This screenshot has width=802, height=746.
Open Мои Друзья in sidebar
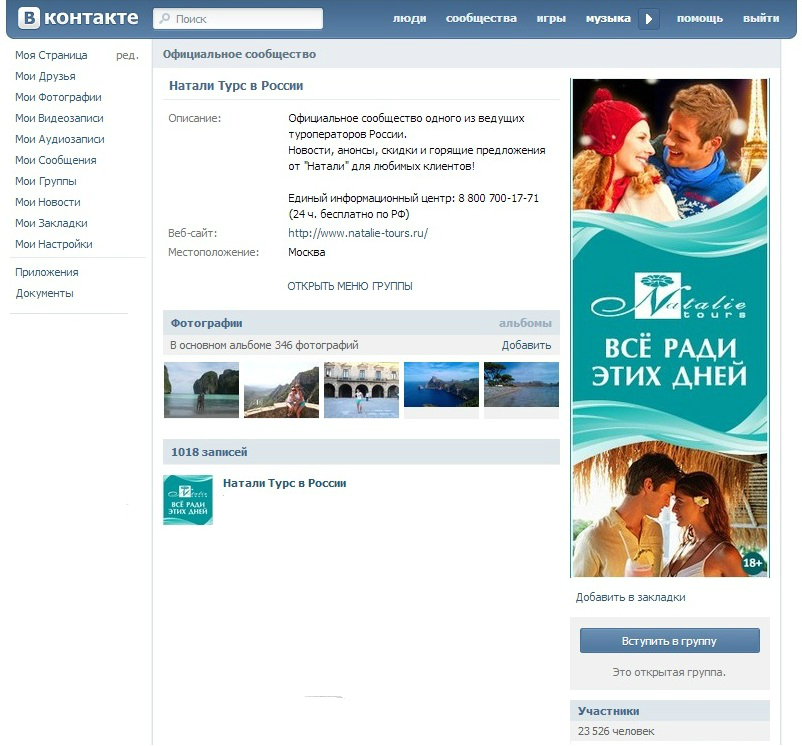[45, 76]
